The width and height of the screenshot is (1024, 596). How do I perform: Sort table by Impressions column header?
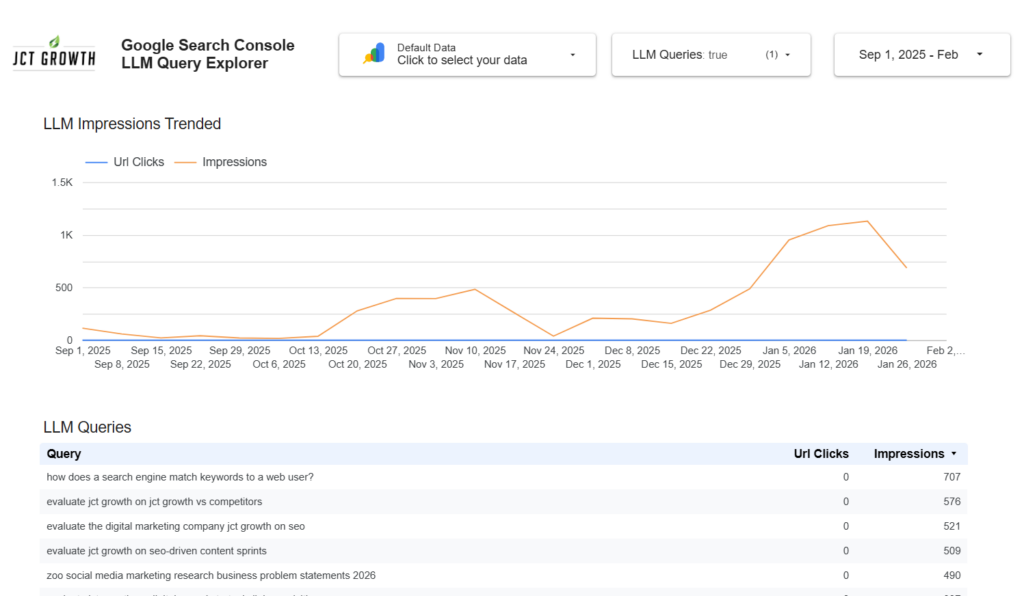click(908, 454)
